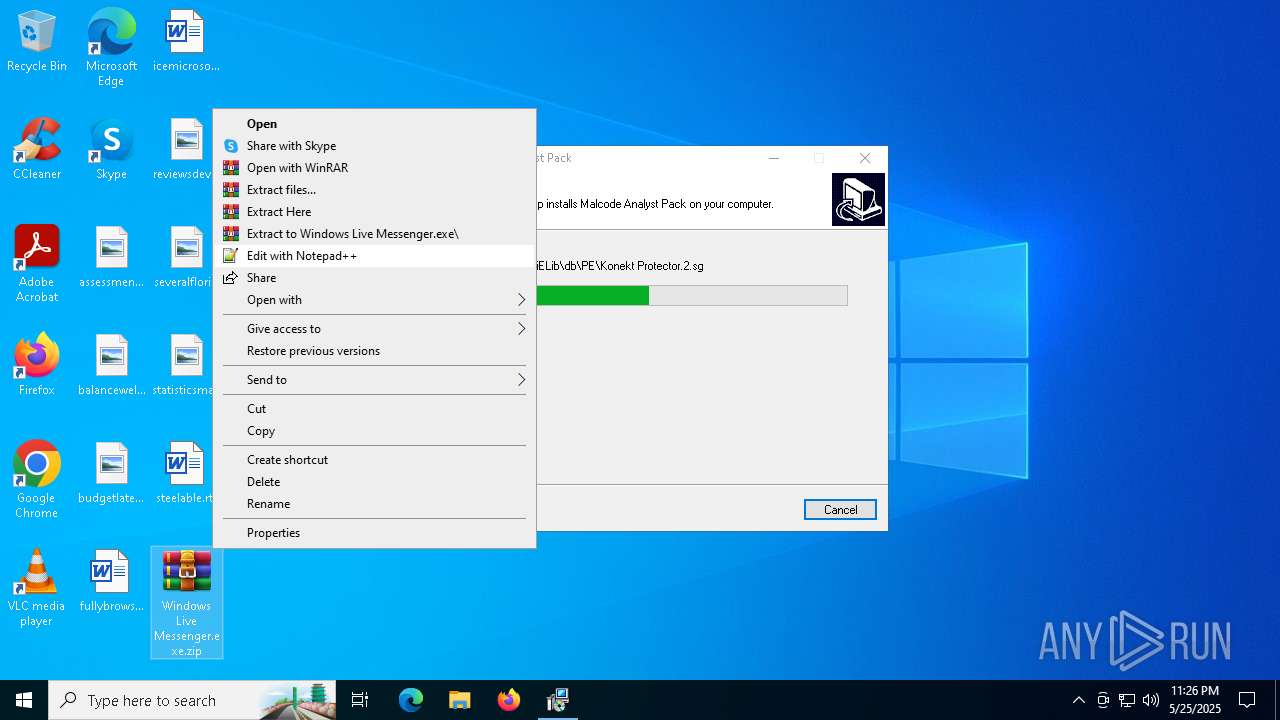This screenshot has width=1280, height=720.
Task: Choose Extract files... option
Action: 375,190
